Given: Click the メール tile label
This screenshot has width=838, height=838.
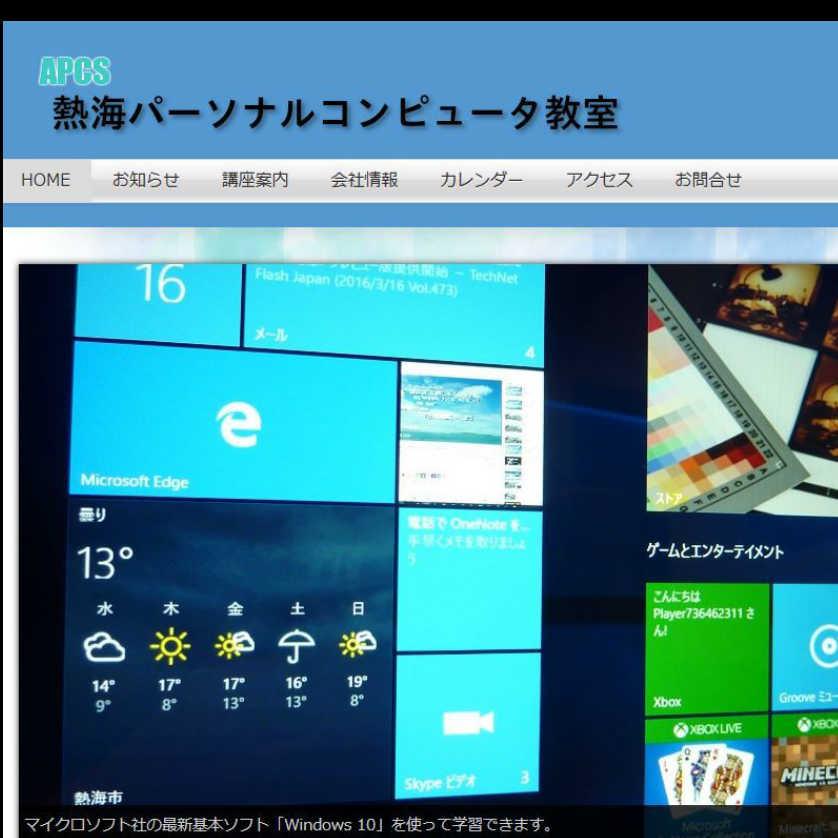Looking at the screenshot, I should [270, 335].
